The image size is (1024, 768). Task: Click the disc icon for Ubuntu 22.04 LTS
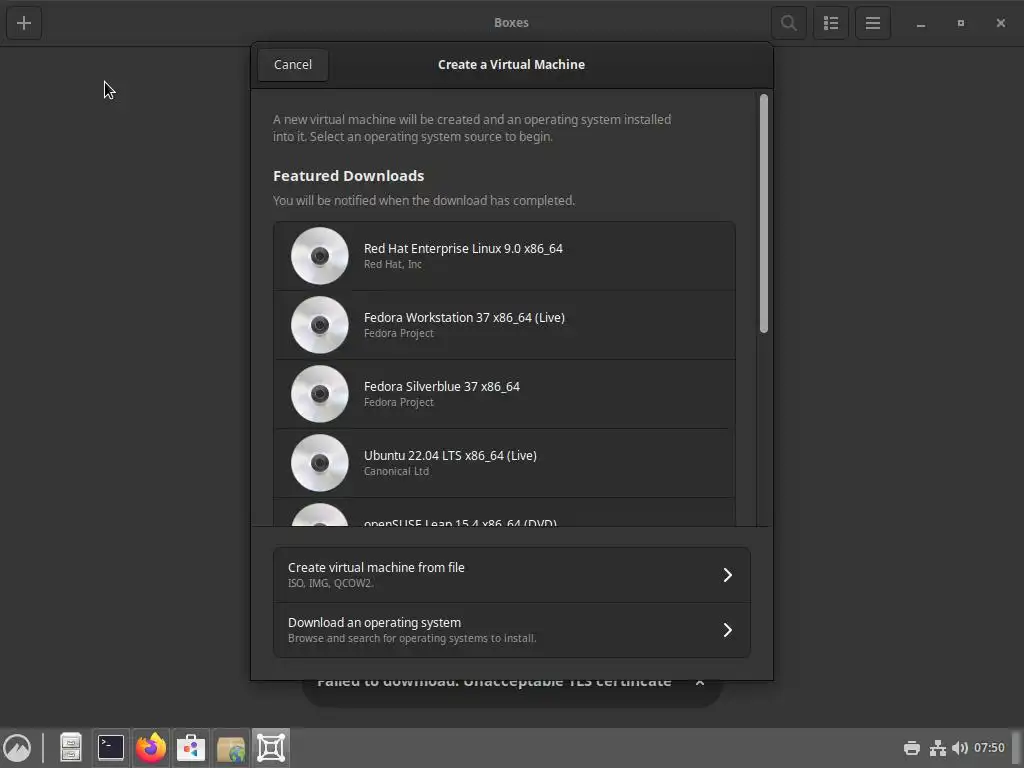click(319, 463)
